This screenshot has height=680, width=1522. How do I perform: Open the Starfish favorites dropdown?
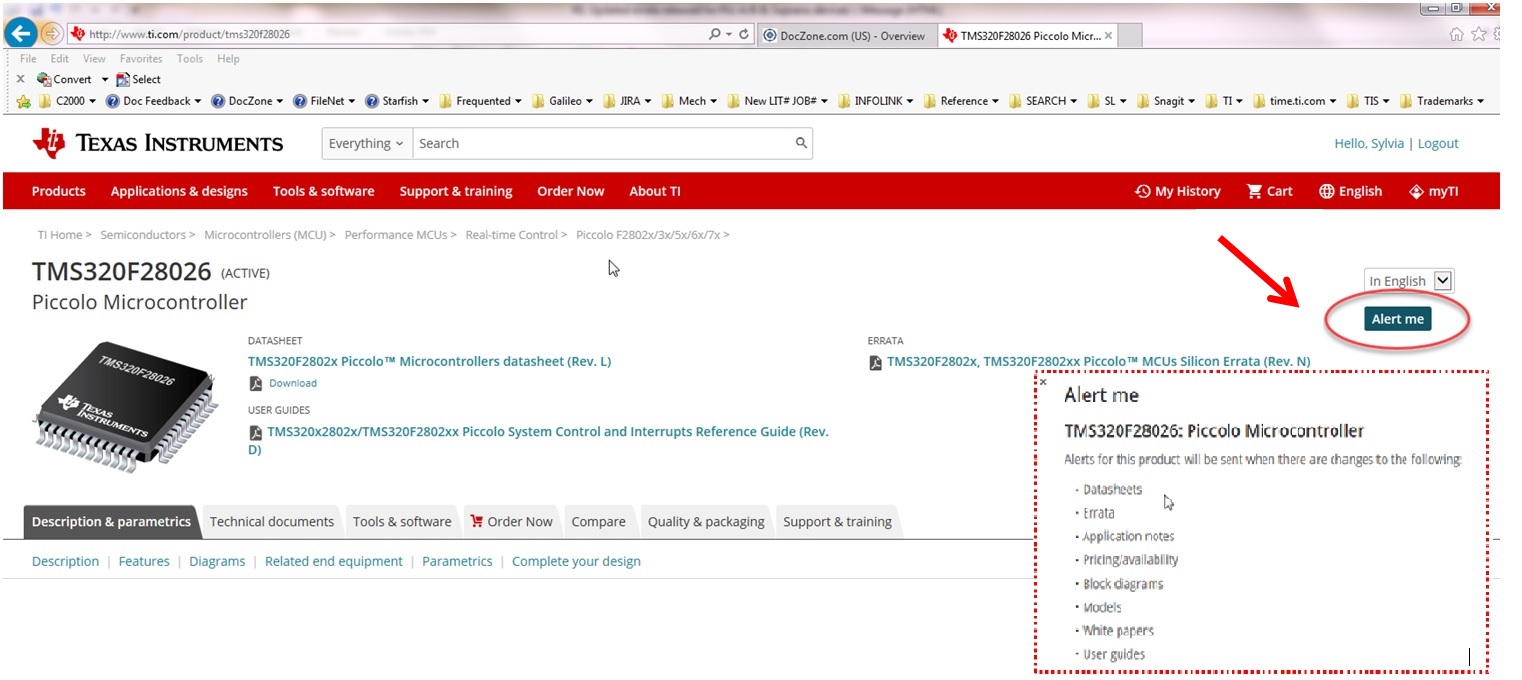click(397, 101)
